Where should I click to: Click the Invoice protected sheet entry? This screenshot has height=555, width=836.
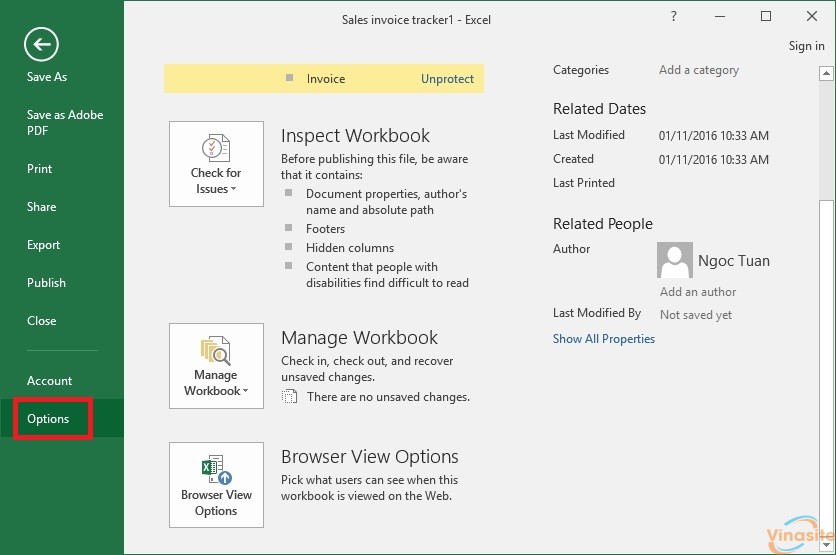[x=325, y=79]
